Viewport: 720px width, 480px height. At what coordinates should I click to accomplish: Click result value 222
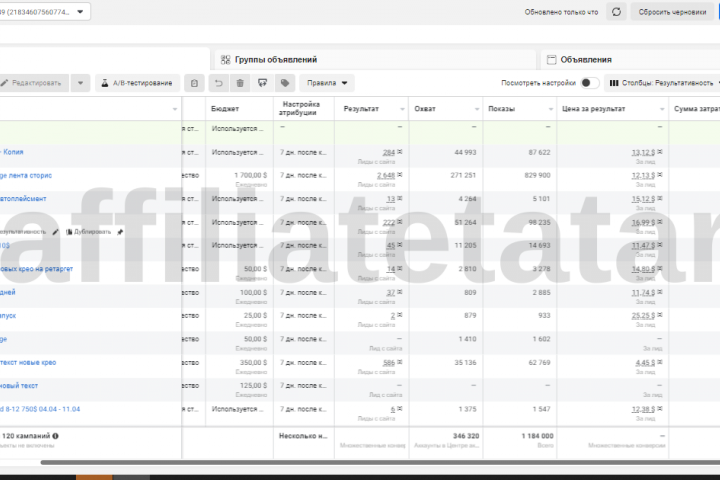[389, 222]
